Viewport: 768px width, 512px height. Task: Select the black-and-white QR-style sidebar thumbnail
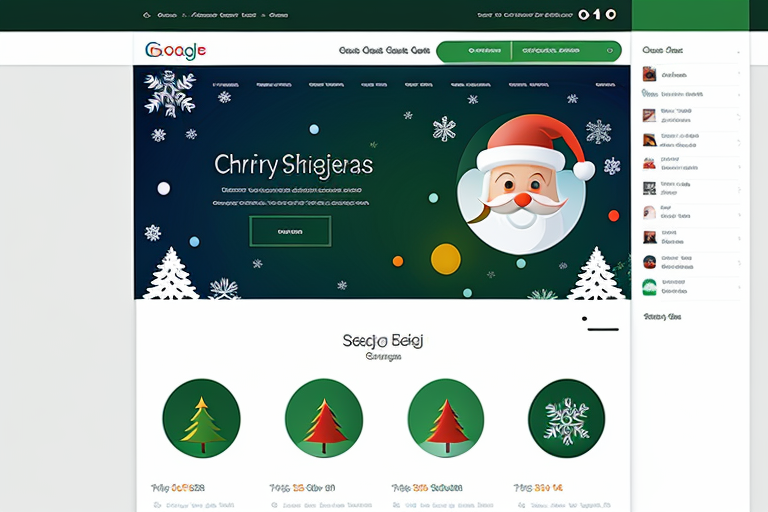[649, 188]
